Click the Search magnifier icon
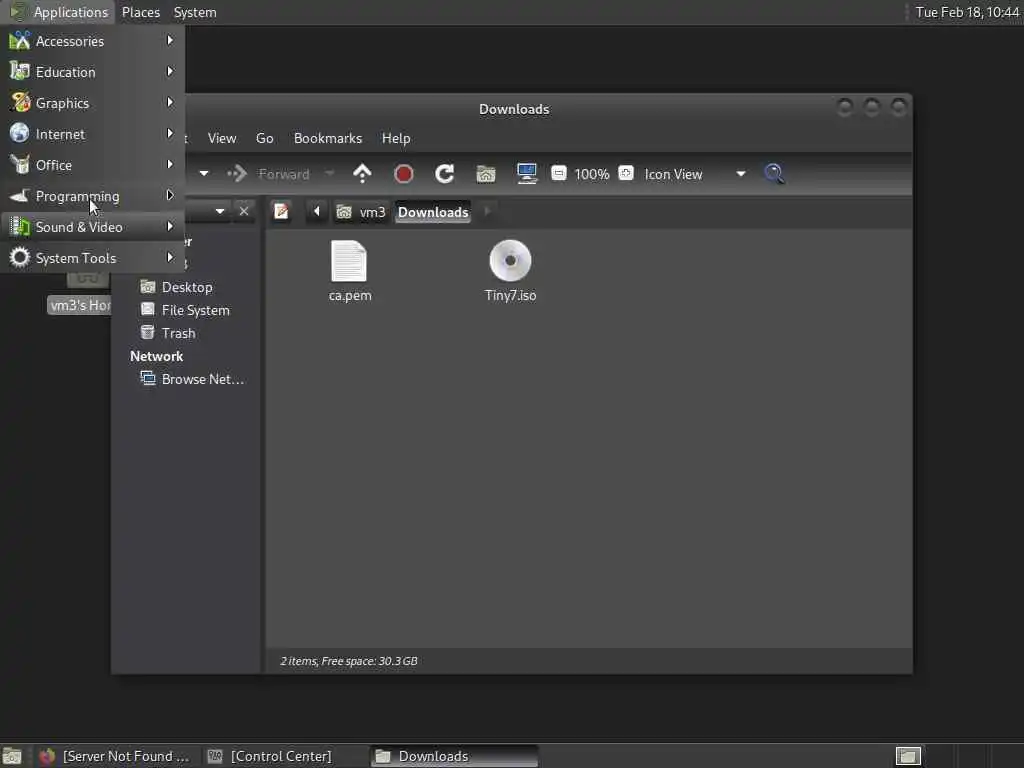1024x768 pixels. (775, 174)
